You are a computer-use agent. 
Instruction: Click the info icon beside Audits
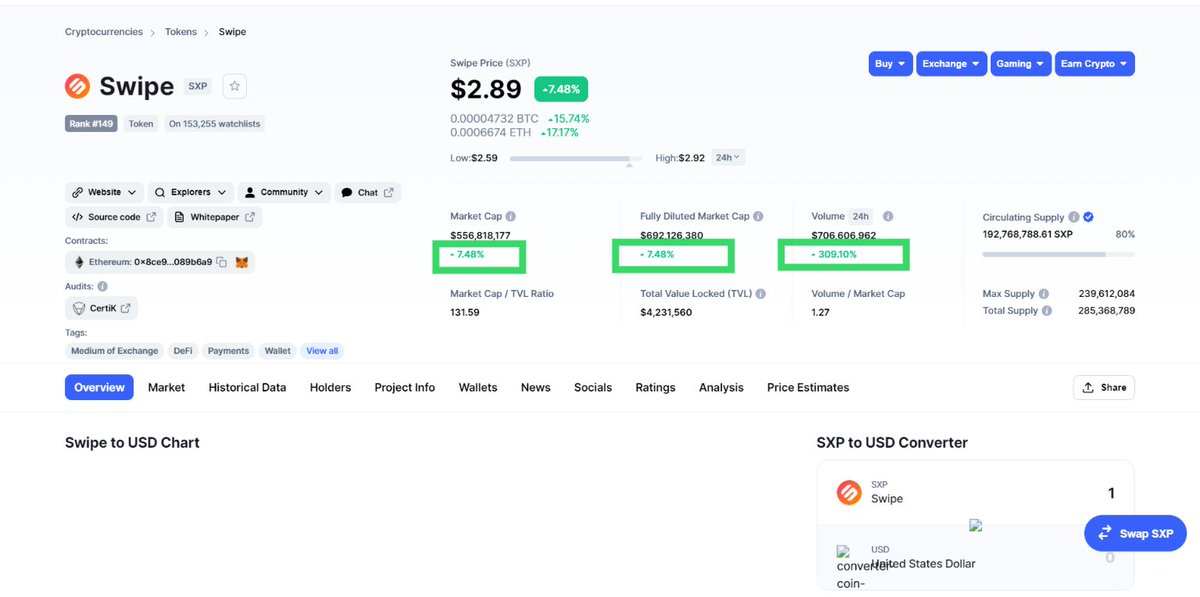102,287
